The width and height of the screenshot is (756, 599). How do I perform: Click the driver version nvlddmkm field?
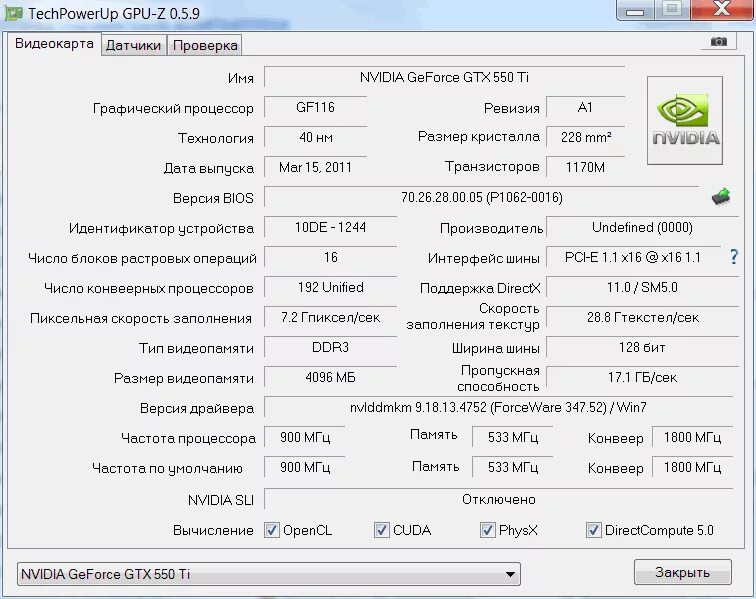498,408
